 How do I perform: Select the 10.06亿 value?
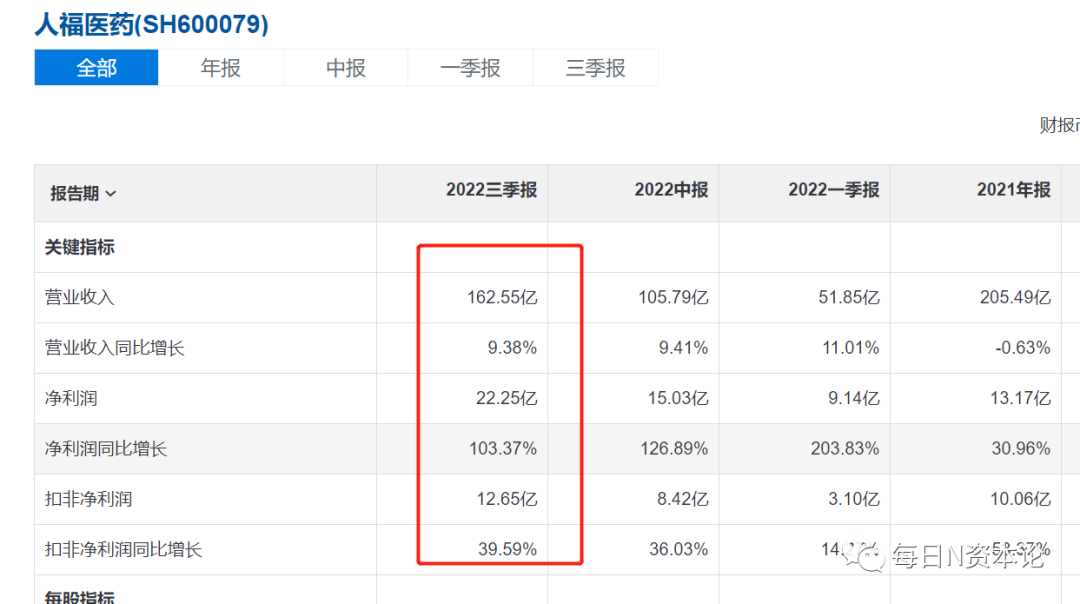pyautogui.click(x=1020, y=499)
